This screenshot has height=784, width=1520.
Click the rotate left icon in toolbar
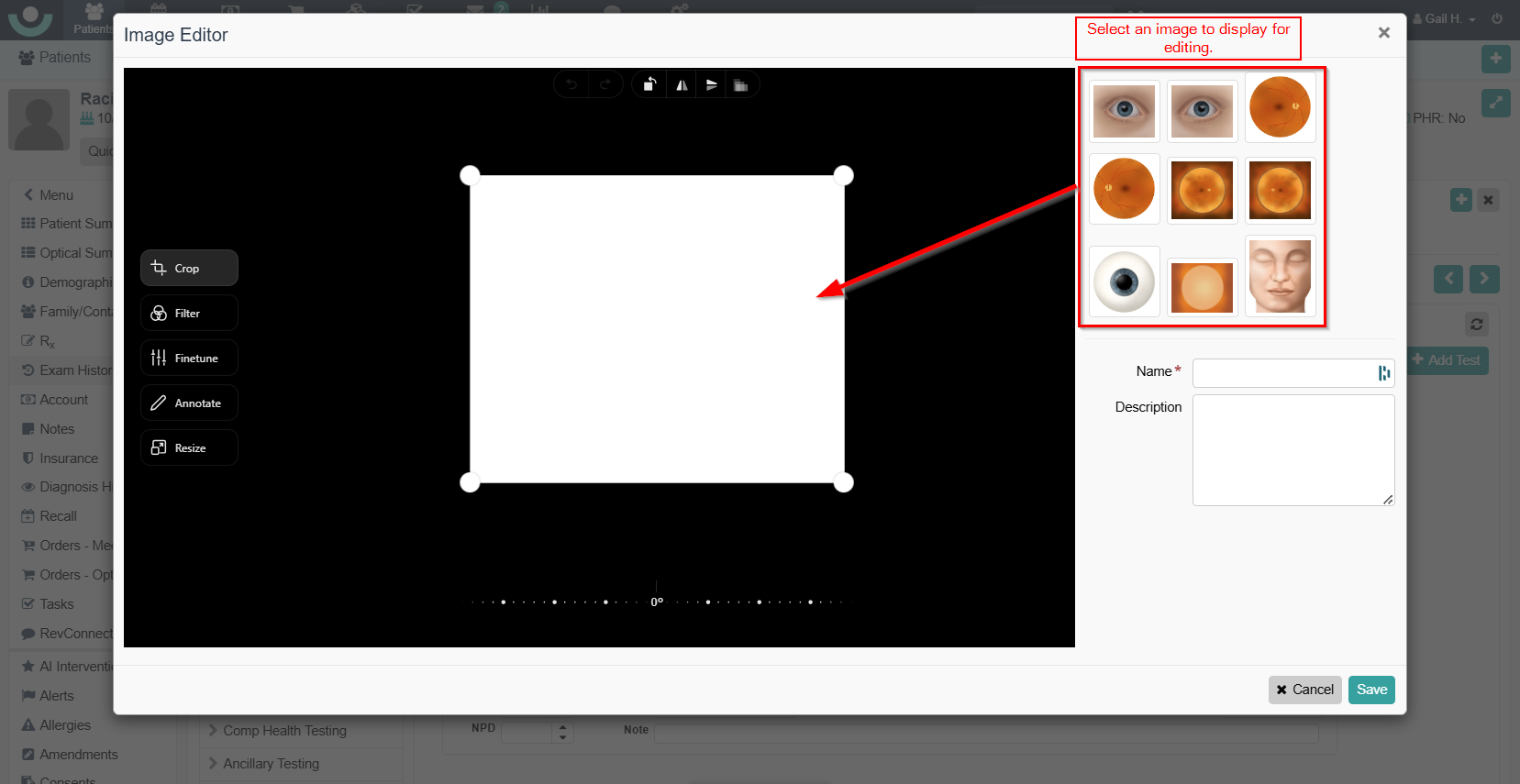click(x=649, y=85)
